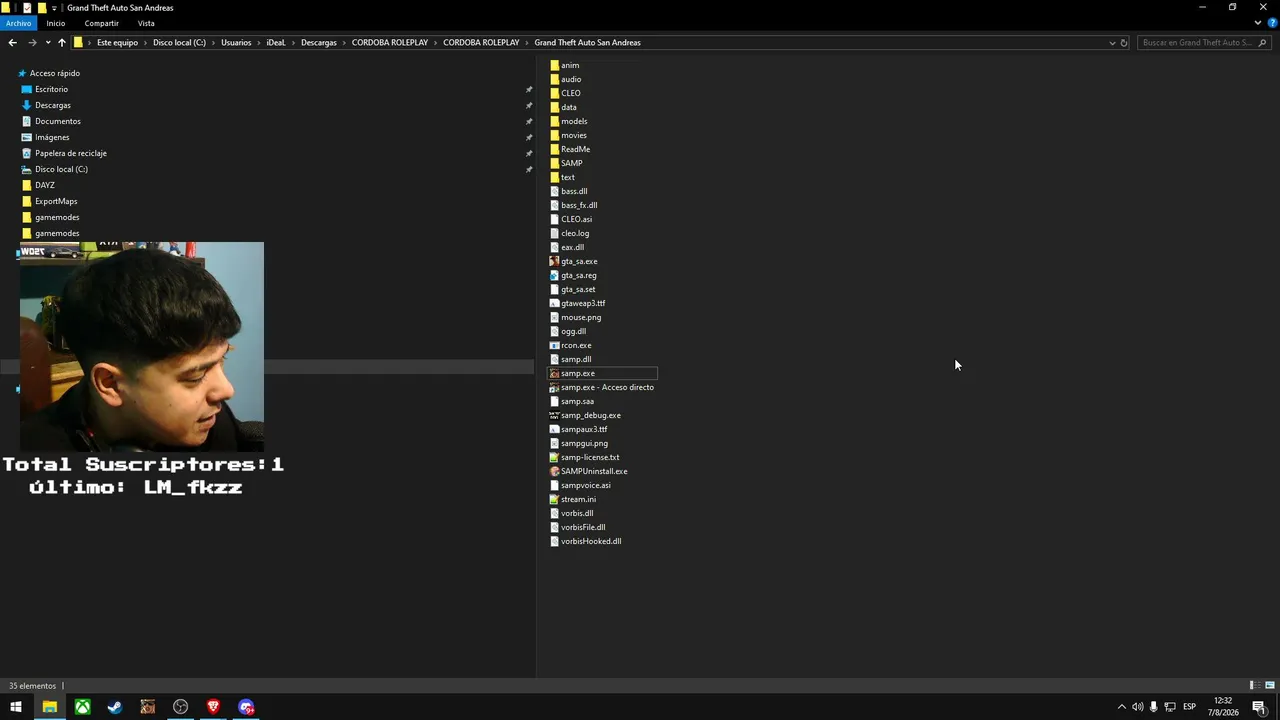Screen dimensions: 1280x720
Task: Select the file named "cleo.log"
Action: click(575, 233)
